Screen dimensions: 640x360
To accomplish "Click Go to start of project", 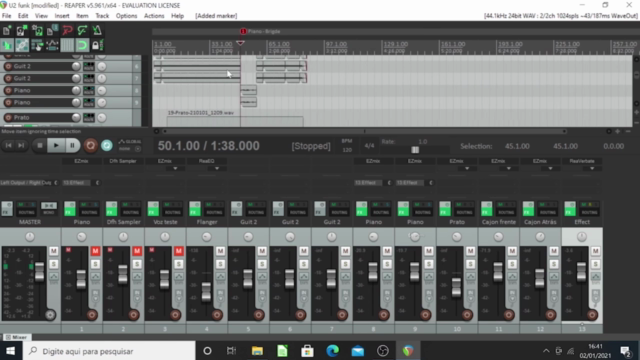I will click(9, 145).
